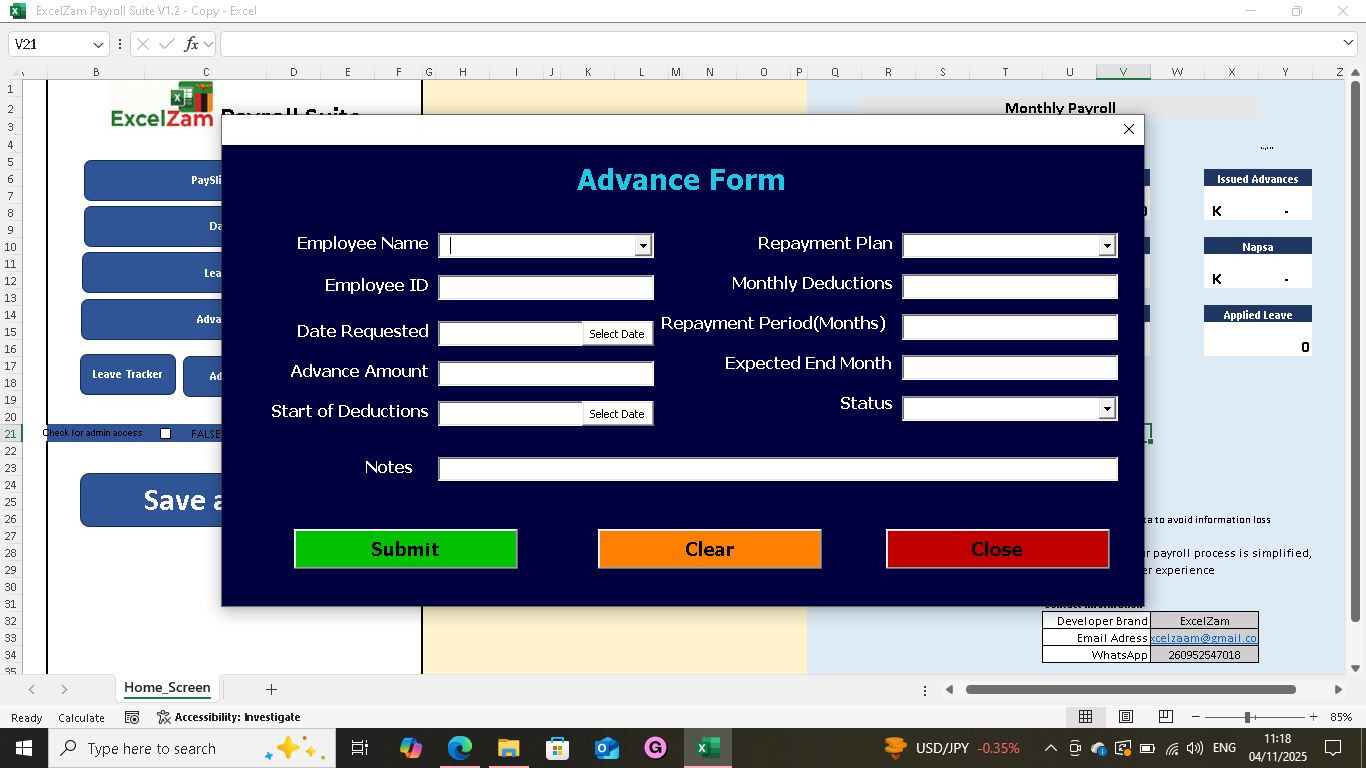Close the Advance Form dialog with X
This screenshot has width=1366, height=768.
coord(1128,129)
